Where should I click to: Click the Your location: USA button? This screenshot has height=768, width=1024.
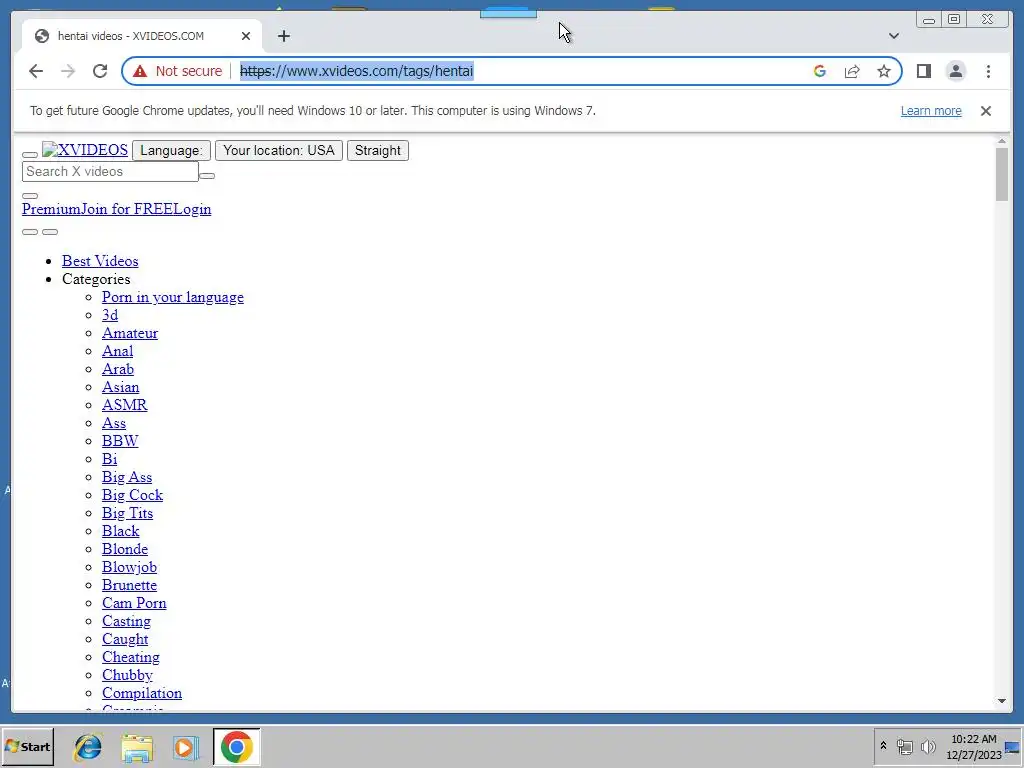coord(279,150)
